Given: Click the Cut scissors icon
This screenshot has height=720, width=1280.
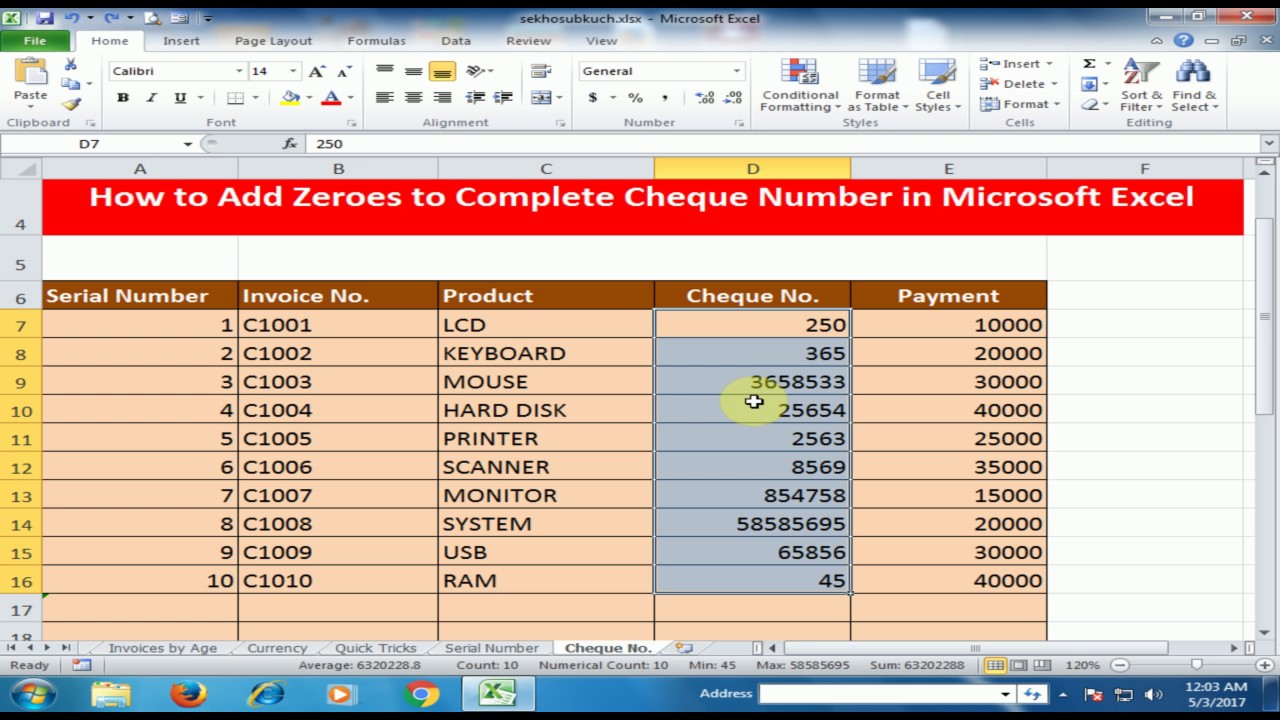Looking at the screenshot, I should 70,64.
